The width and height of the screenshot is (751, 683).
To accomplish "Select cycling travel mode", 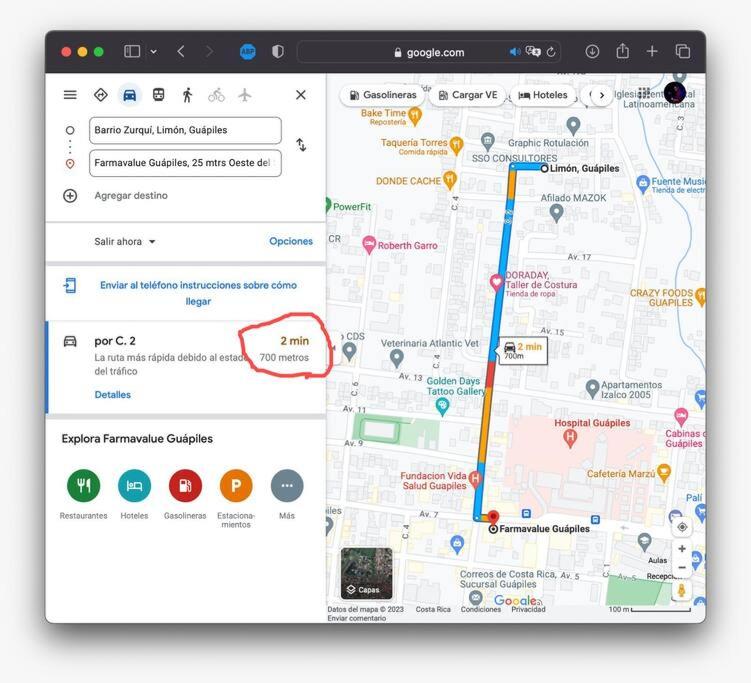I will [216, 95].
